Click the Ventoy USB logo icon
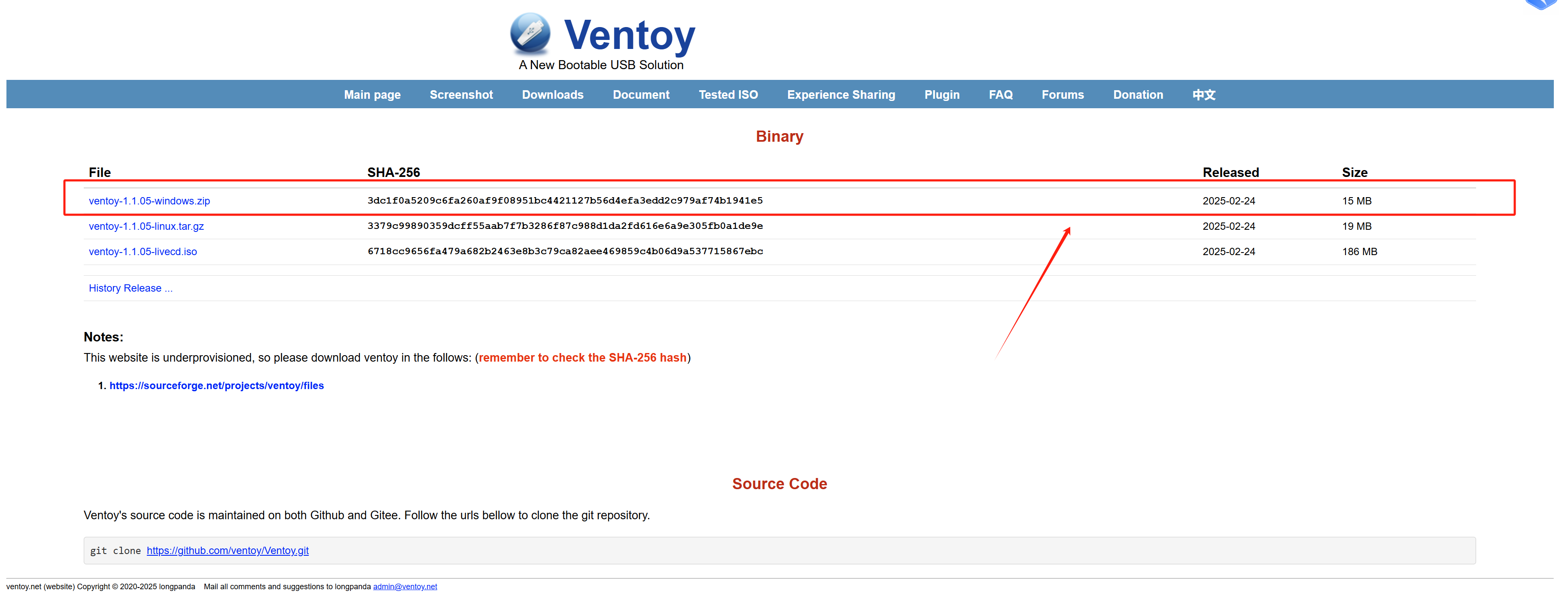Screen dimensions: 1568x615 pyautogui.click(x=530, y=33)
